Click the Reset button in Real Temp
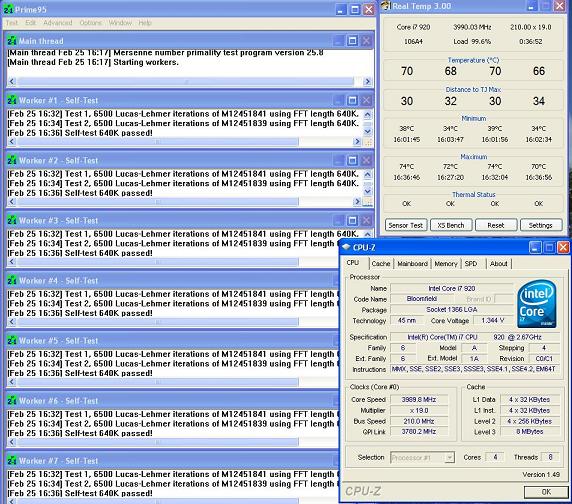Viewport: 572px width, 504px height. pos(496,225)
